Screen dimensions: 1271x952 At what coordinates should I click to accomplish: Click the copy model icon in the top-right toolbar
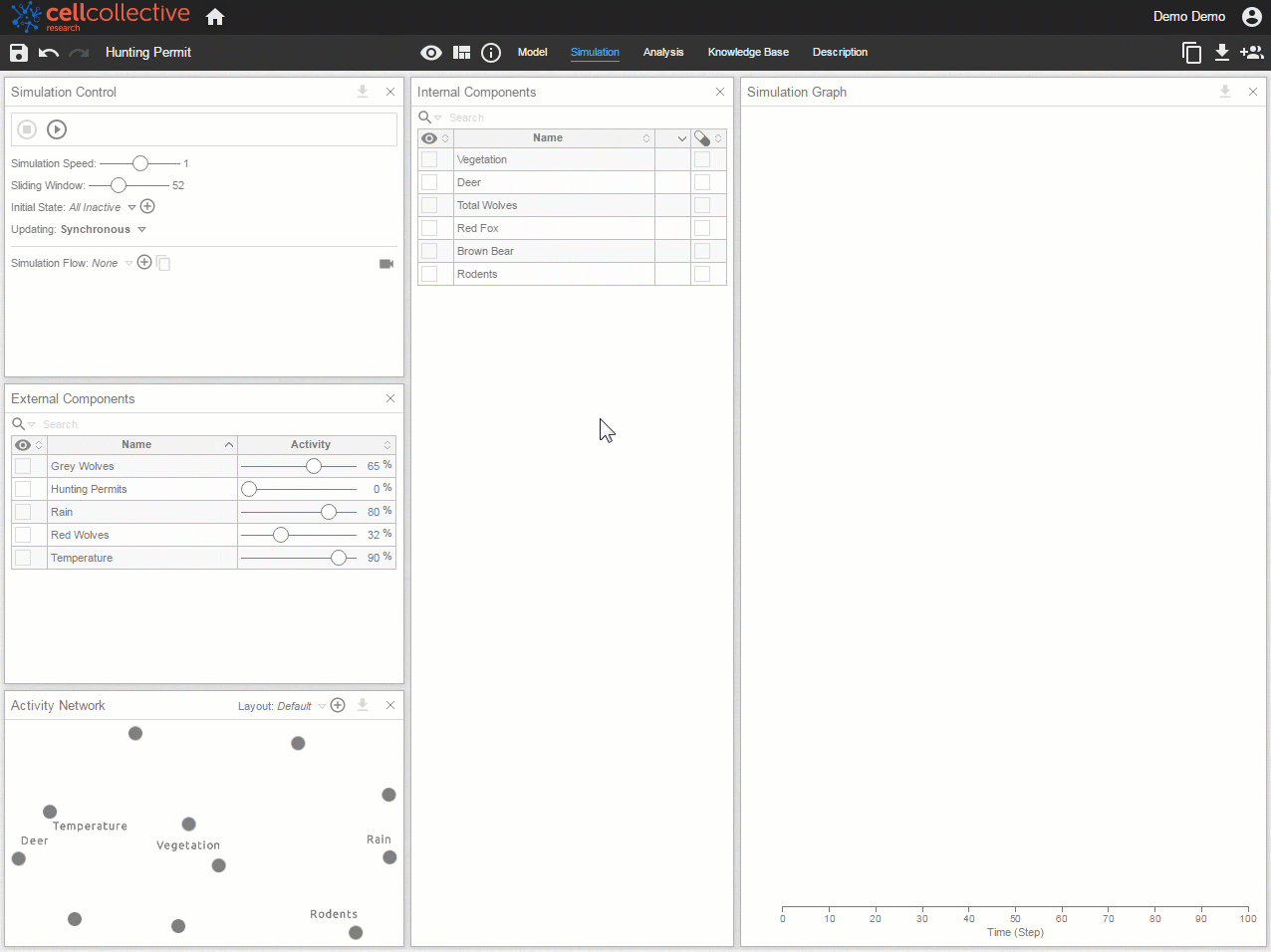pyautogui.click(x=1191, y=53)
